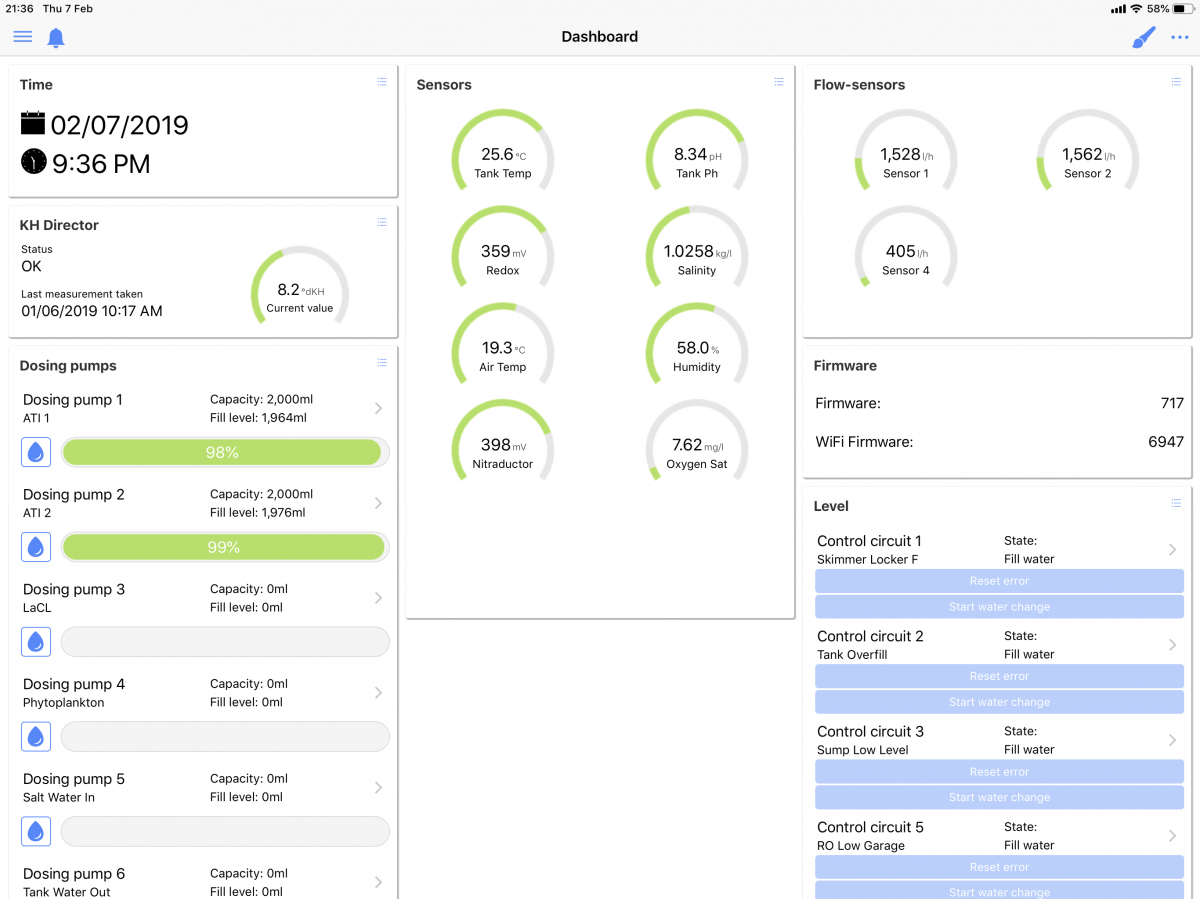Screen dimensions: 1200x899
Task: Open the Sensors card list icon
Action: tap(779, 82)
